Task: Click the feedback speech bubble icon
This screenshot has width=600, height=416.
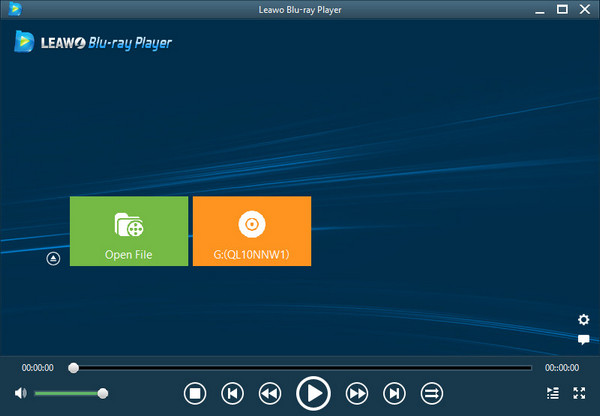Action: (583, 339)
